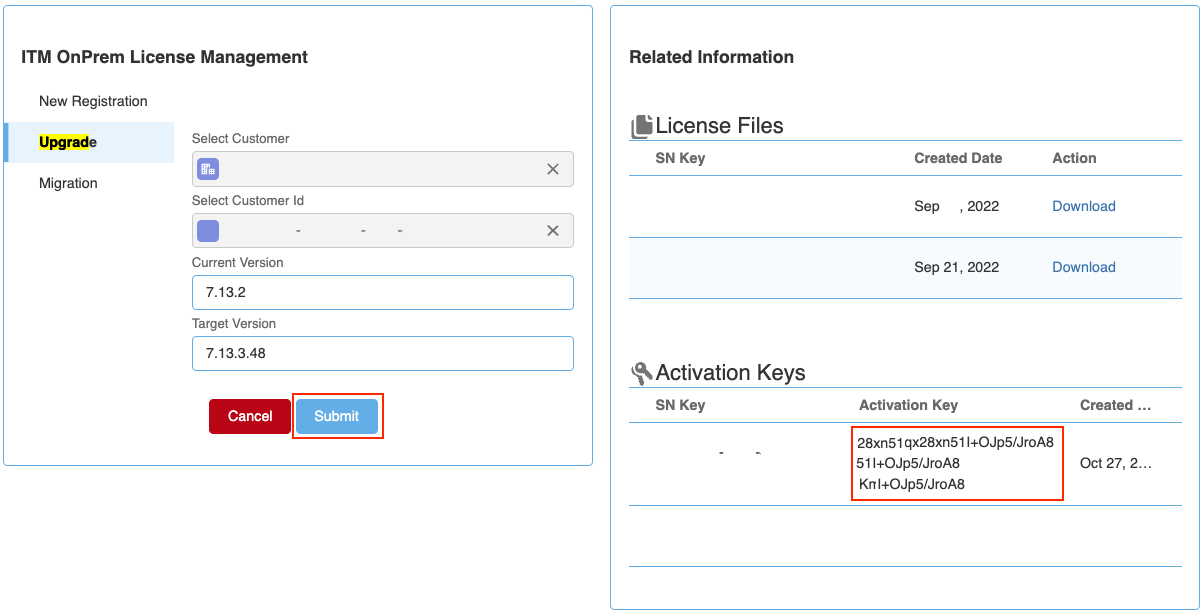1203x615 pixels.
Task: Click the Current Version input showing 7.13.2
Action: [x=382, y=293]
